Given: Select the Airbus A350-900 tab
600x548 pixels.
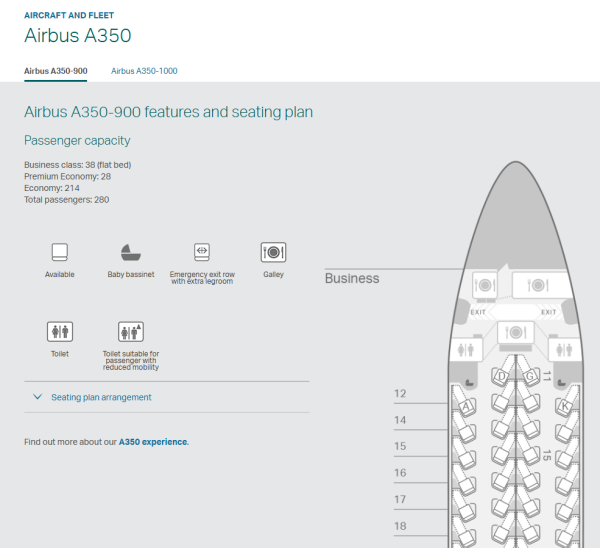Looking at the screenshot, I should (55, 71).
